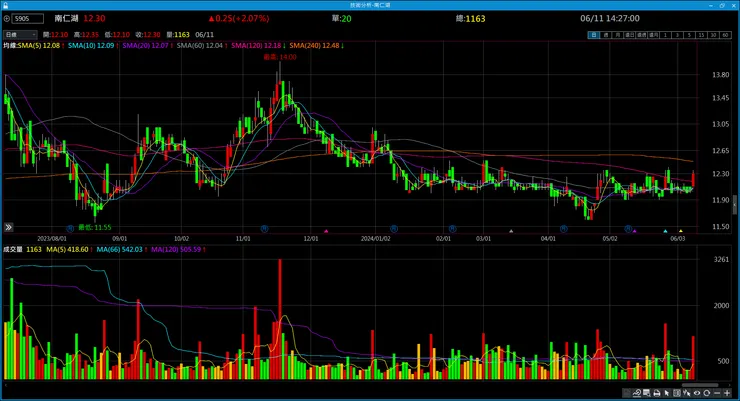Select the 還週 adjusted weekly timeframe
This screenshot has width=740, height=401.
641,35
